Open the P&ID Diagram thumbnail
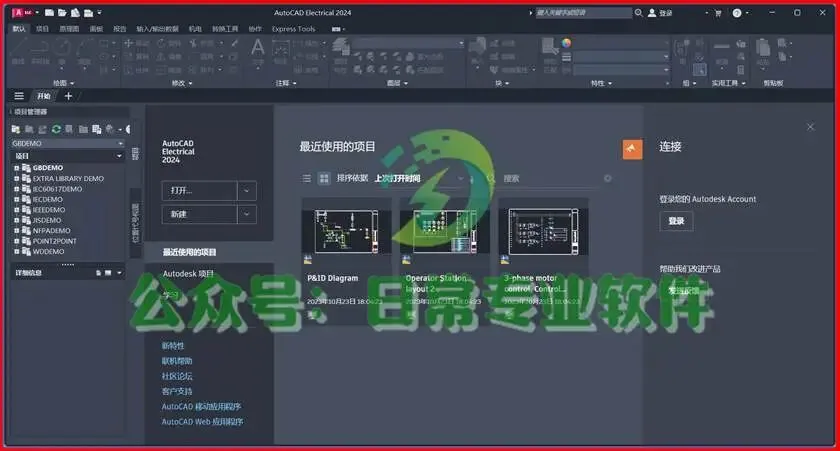The height and width of the screenshot is (451, 840). tap(347, 232)
